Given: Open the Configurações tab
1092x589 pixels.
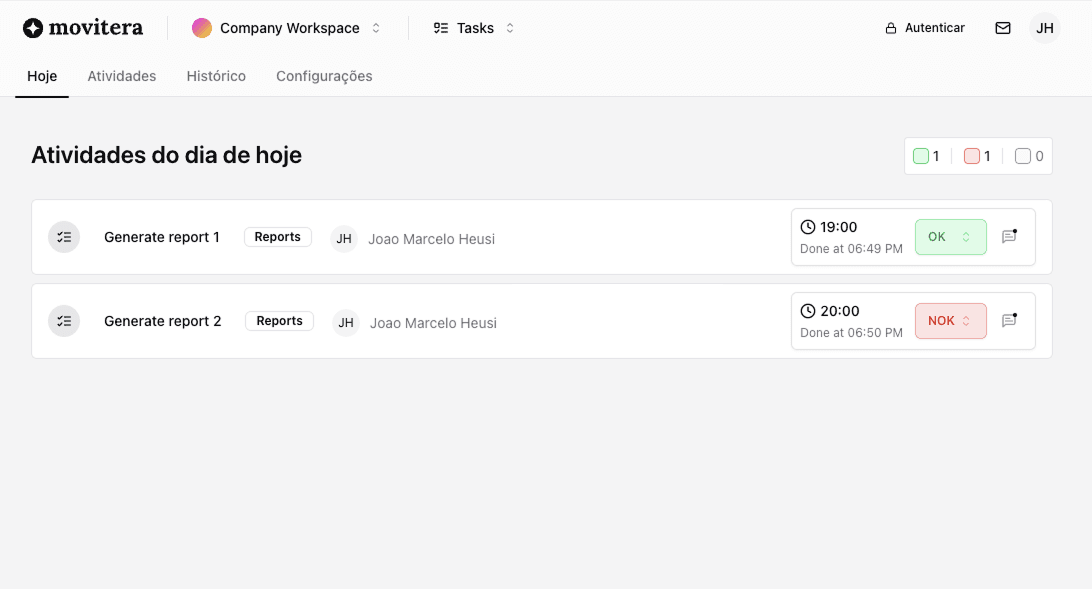Looking at the screenshot, I should click(324, 76).
